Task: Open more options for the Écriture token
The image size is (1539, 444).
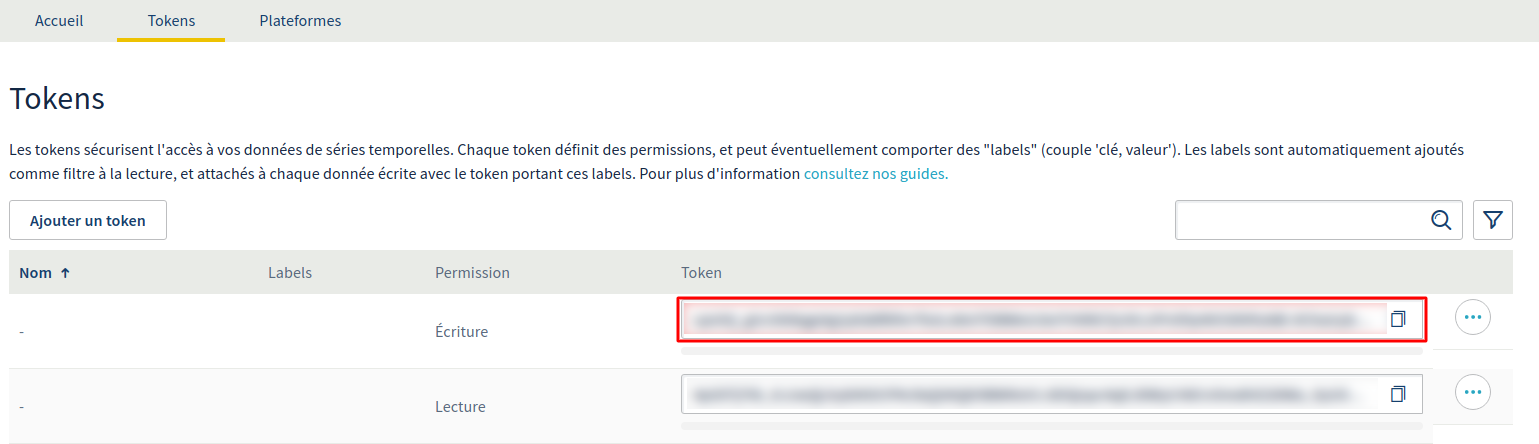Action: coord(1472,317)
